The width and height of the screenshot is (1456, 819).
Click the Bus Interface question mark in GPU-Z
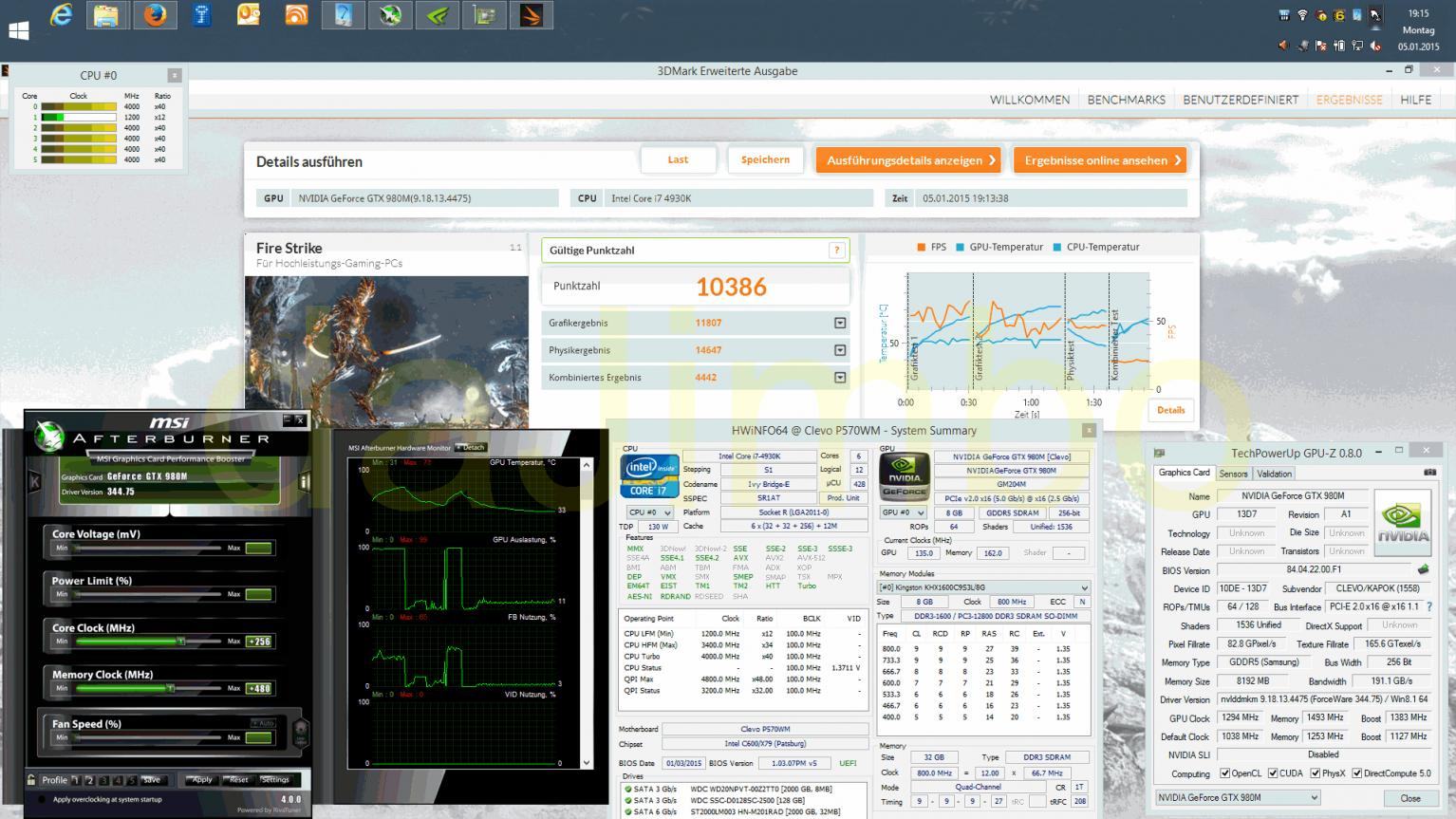(x=1429, y=607)
